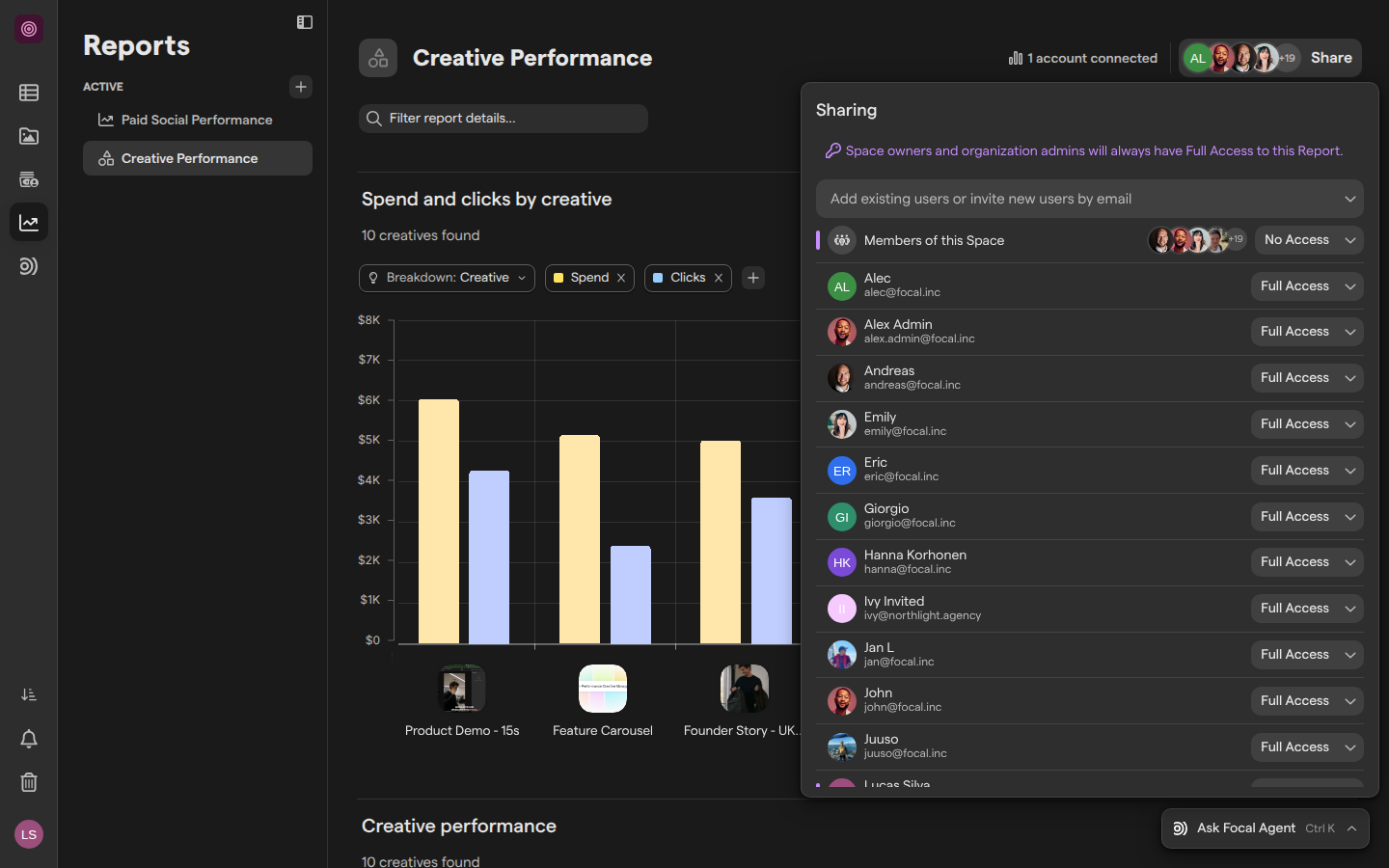Image resolution: width=1389 pixels, height=868 pixels.
Task: Change Members of this Space access level
Action: (x=1309, y=240)
